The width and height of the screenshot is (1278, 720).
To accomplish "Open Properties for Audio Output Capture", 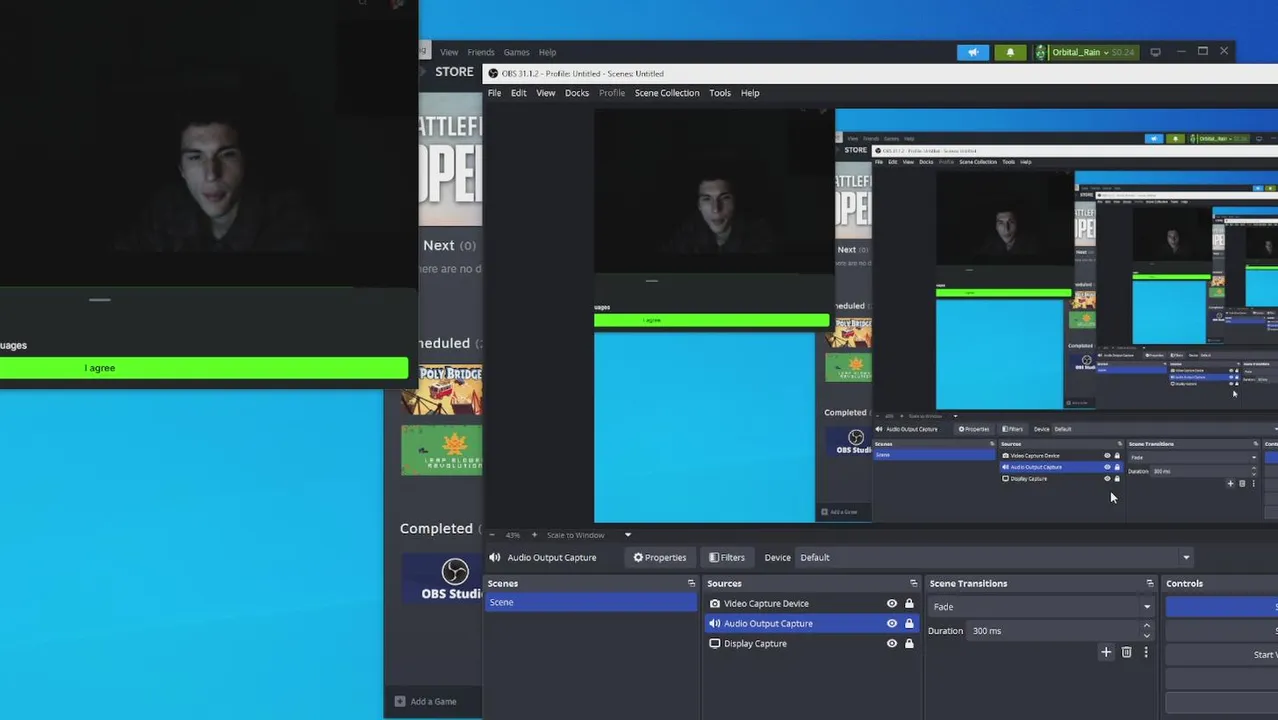I will click(x=660, y=558).
